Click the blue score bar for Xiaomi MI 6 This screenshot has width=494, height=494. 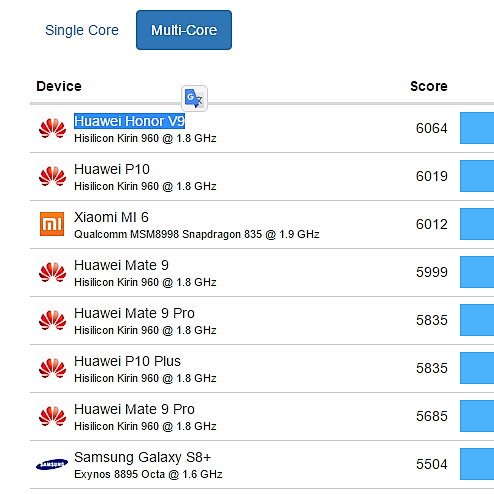click(x=477, y=224)
